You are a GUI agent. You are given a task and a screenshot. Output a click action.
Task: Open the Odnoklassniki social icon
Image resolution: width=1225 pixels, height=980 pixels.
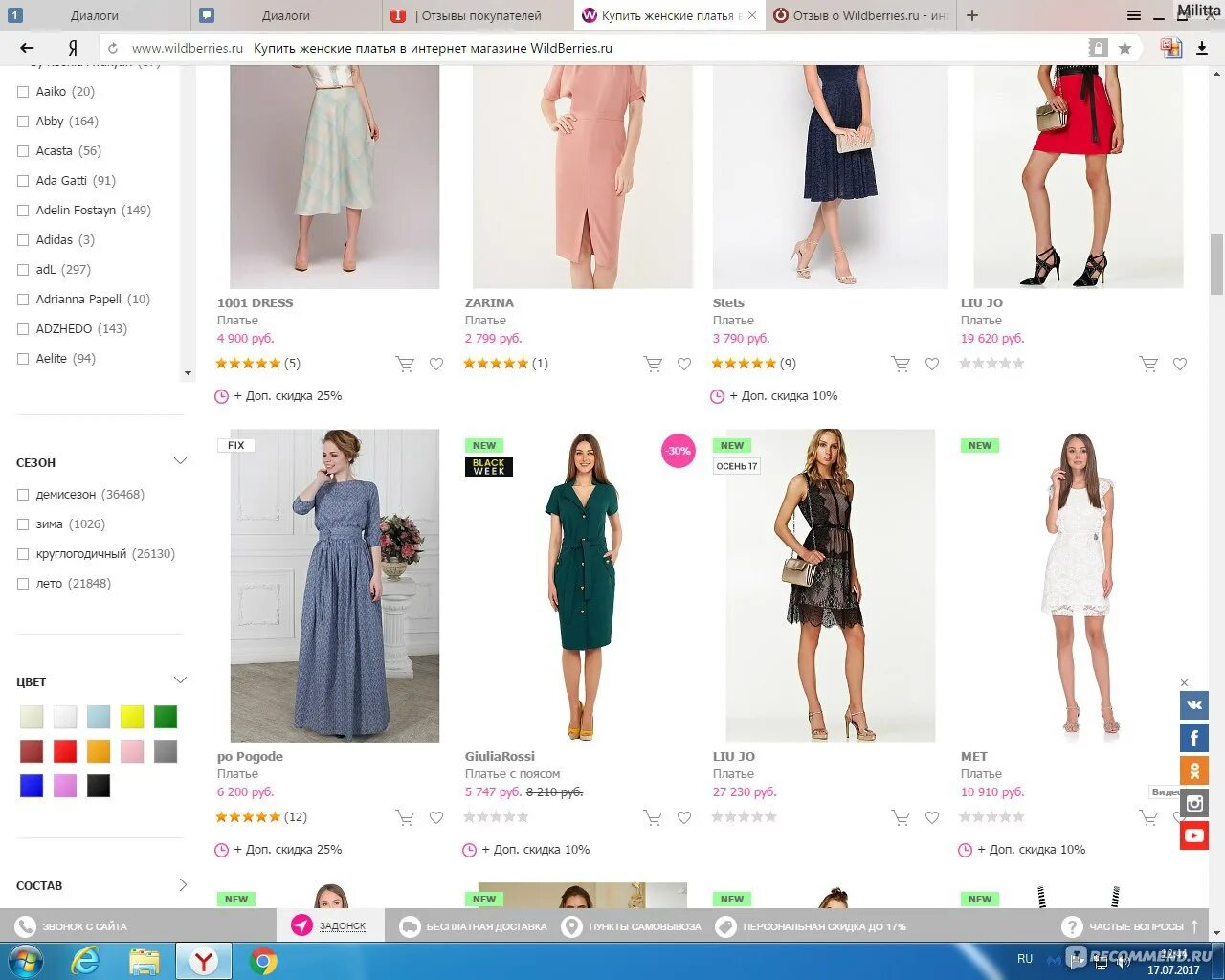pyautogui.click(x=1194, y=770)
